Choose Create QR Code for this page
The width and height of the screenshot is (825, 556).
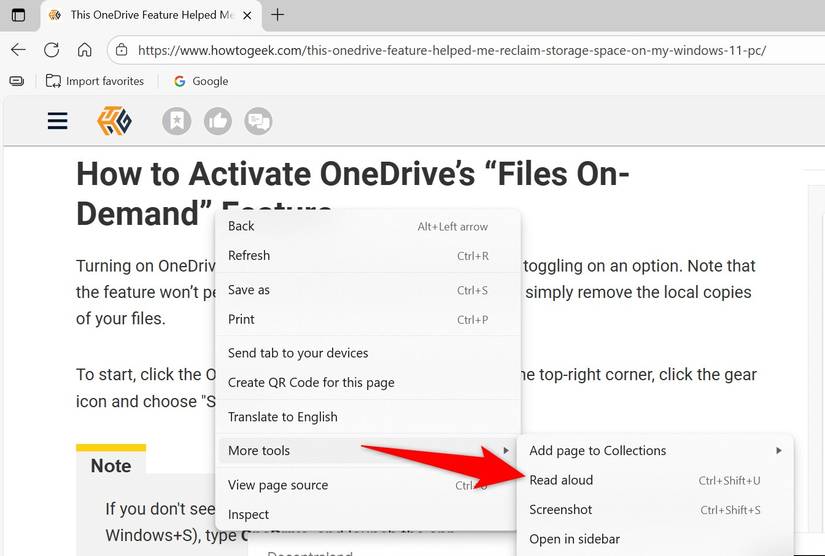pyautogui.click(x=368, y=382)
